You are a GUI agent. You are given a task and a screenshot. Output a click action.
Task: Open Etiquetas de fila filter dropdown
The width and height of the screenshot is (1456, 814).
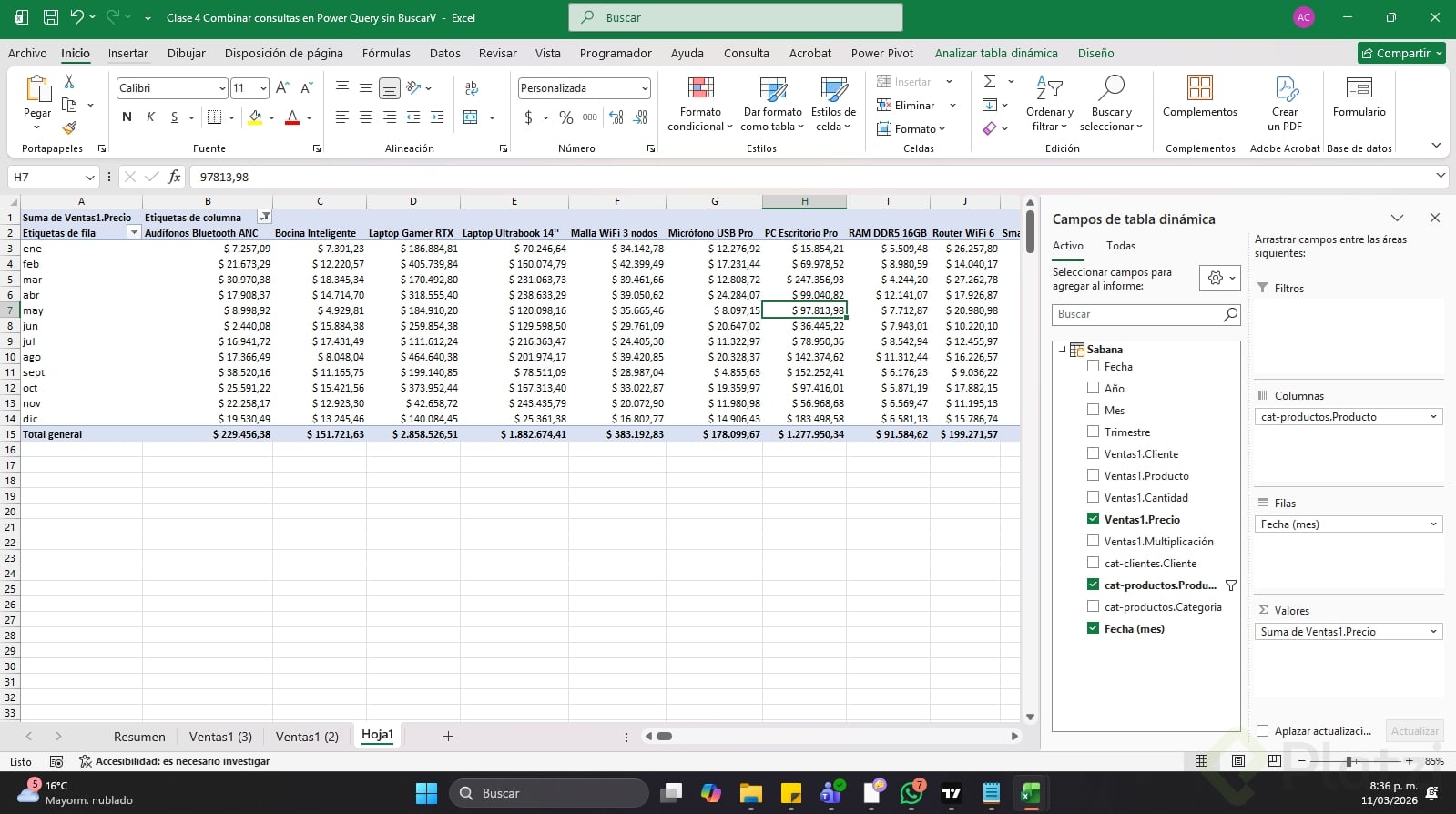coord(134,233)
